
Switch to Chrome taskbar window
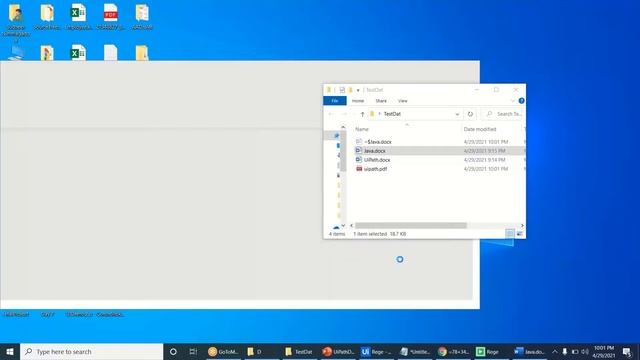tap(452, 351)
